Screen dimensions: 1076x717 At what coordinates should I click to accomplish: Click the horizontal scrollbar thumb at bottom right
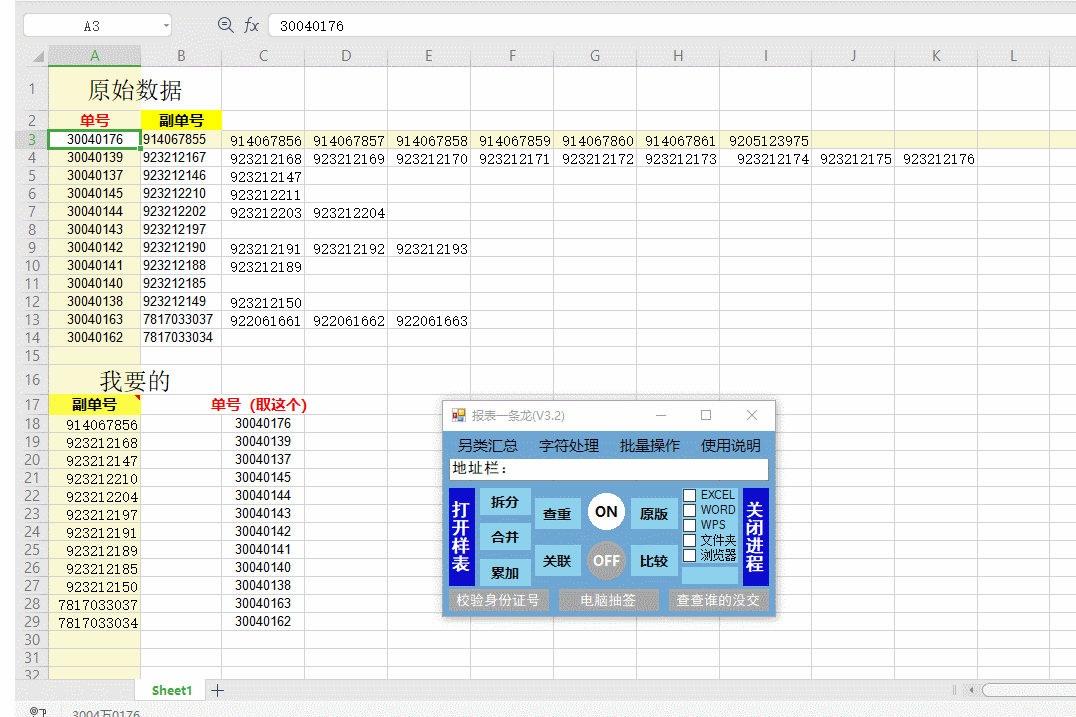pos(1029,690)
